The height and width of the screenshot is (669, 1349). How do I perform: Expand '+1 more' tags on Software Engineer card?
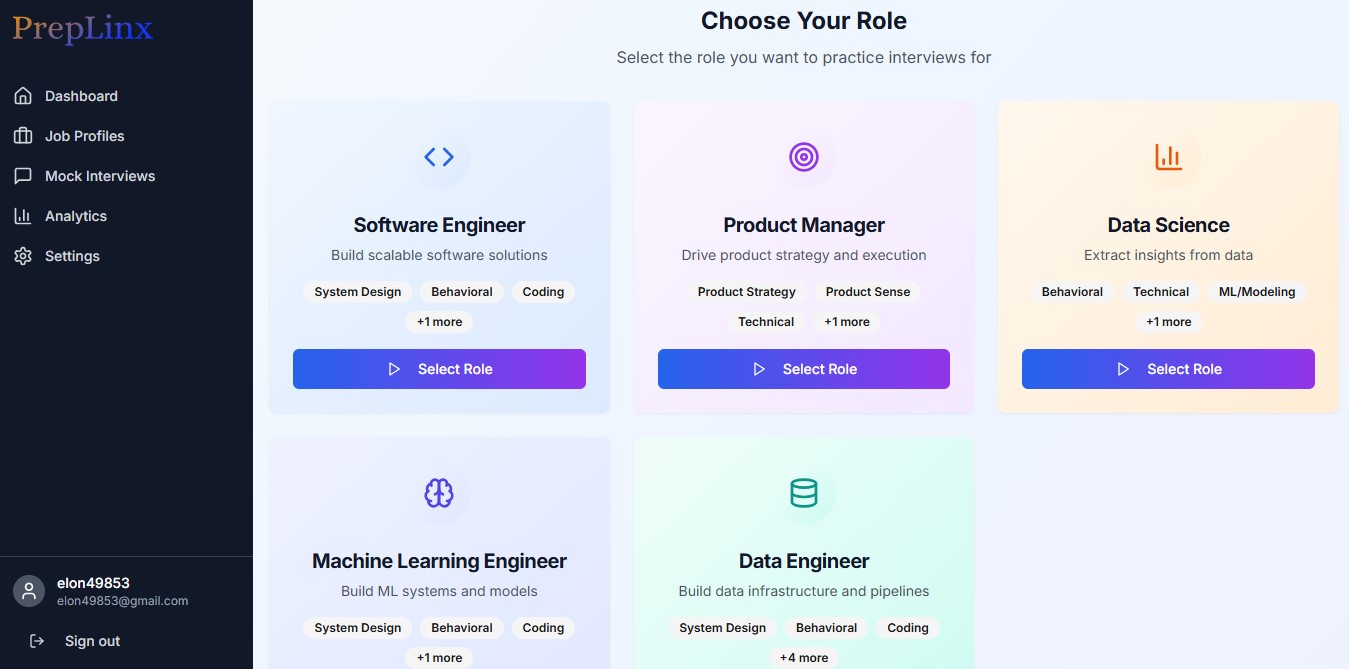pos(439,322)
